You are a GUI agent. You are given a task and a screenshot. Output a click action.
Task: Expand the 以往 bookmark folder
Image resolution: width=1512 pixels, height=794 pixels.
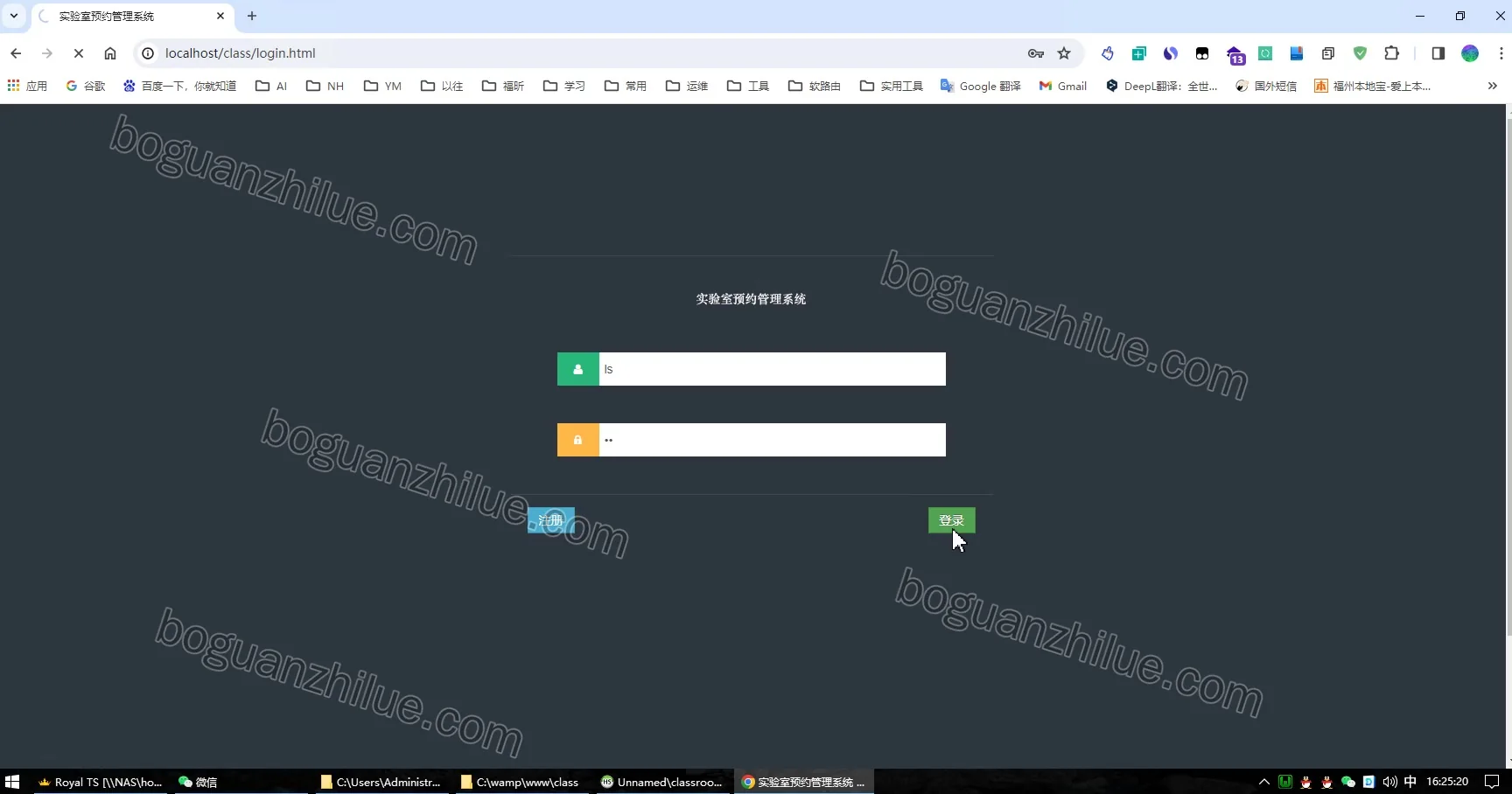pyautogui.click(x=442, y=86)
